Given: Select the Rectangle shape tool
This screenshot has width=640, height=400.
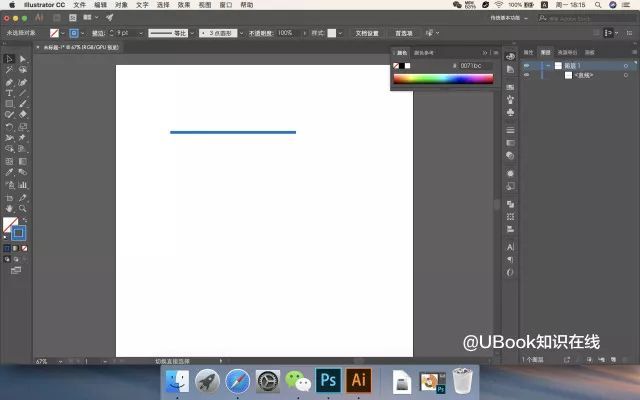Looking at the screenshot, I should coord(9,104).
